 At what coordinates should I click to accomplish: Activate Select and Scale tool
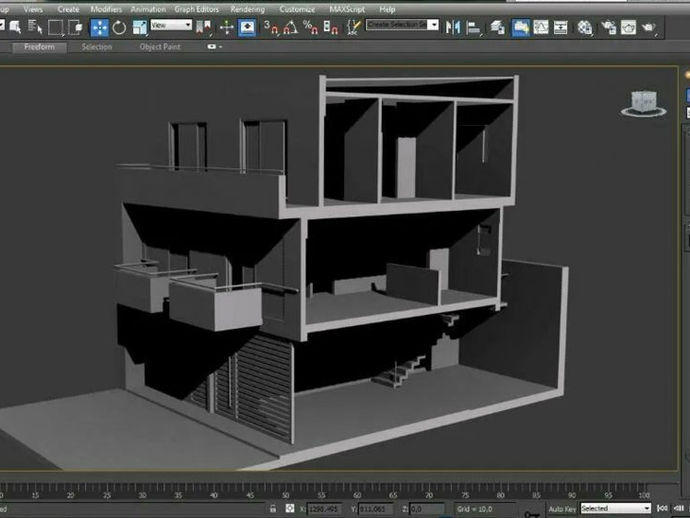[x=139, y=27]
